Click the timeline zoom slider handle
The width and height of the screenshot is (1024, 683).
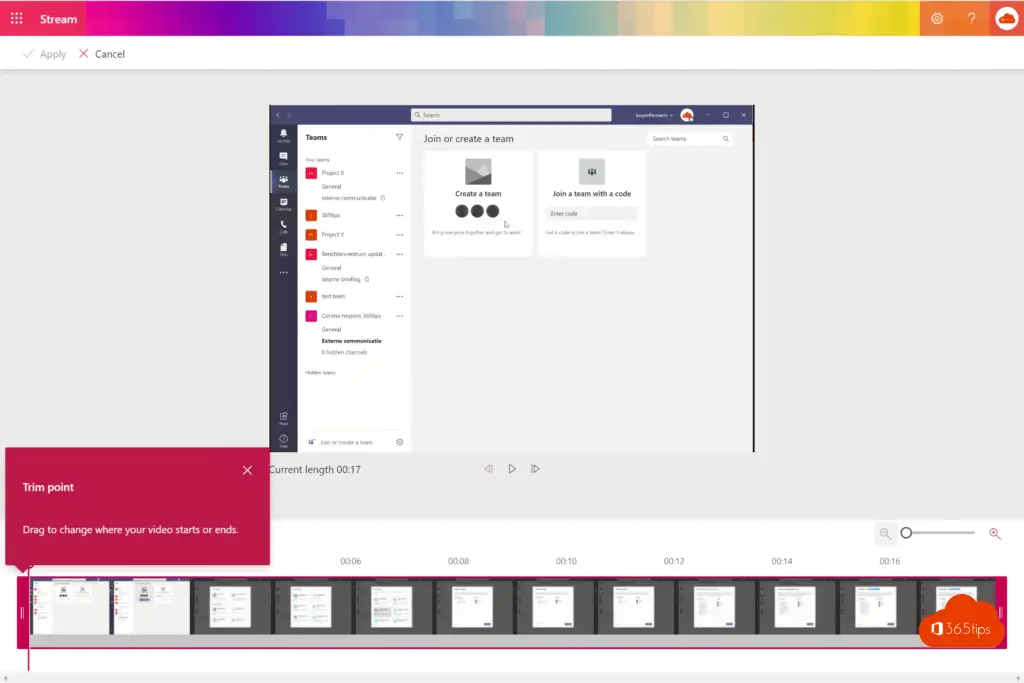point(906,533)
